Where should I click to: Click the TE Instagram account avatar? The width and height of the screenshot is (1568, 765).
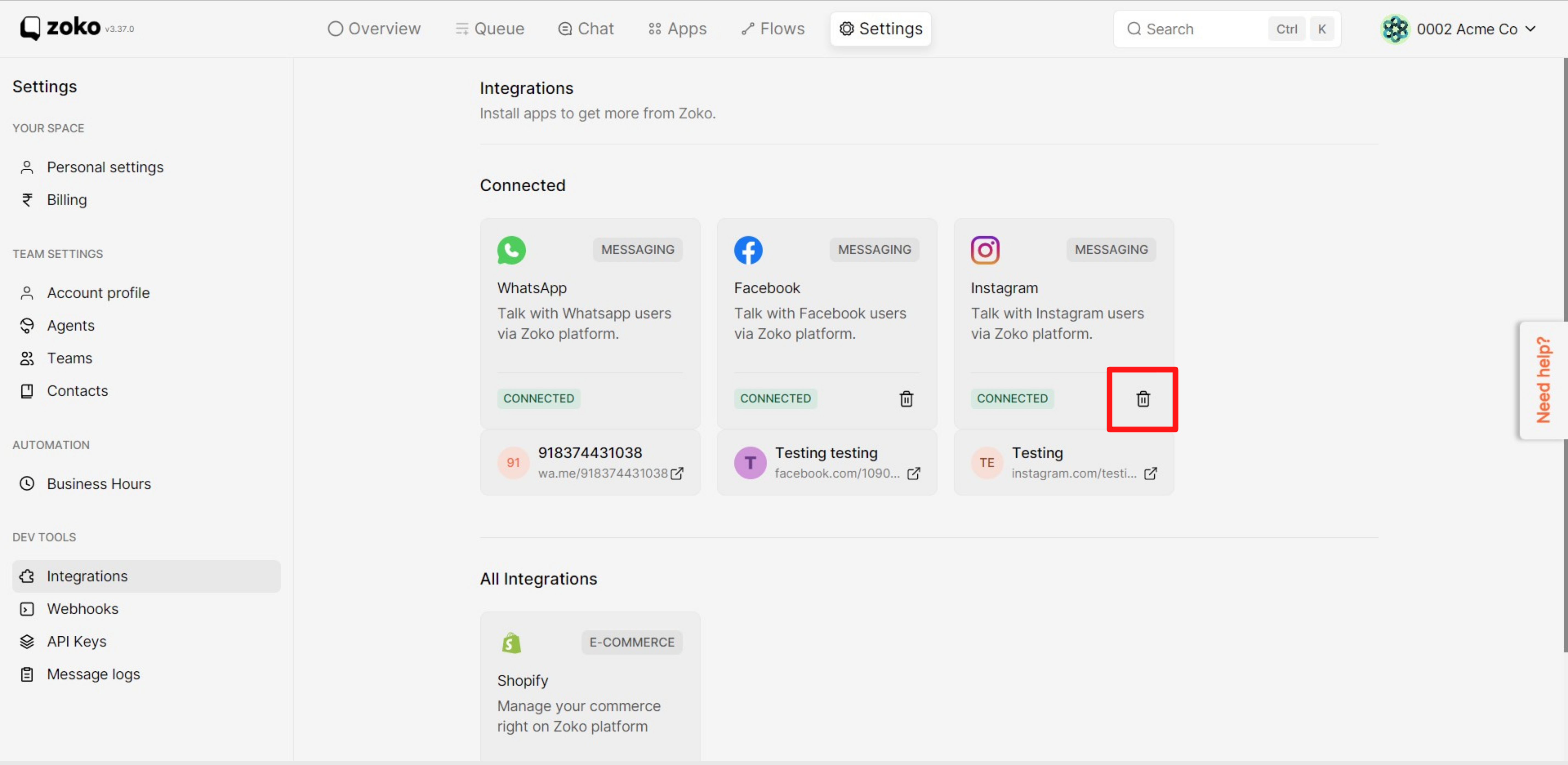[x=987, y=462]
